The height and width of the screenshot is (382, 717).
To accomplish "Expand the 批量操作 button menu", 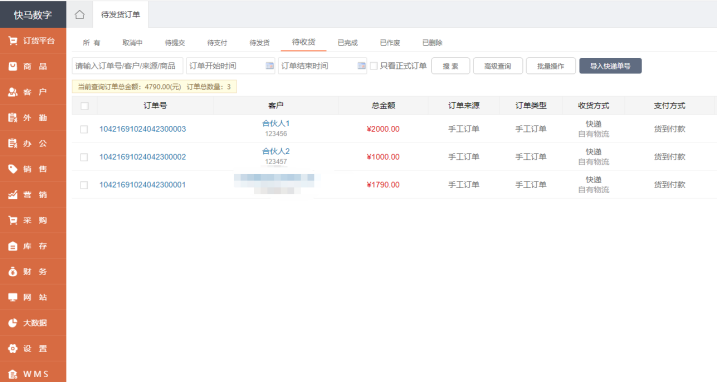I will 551,66.
